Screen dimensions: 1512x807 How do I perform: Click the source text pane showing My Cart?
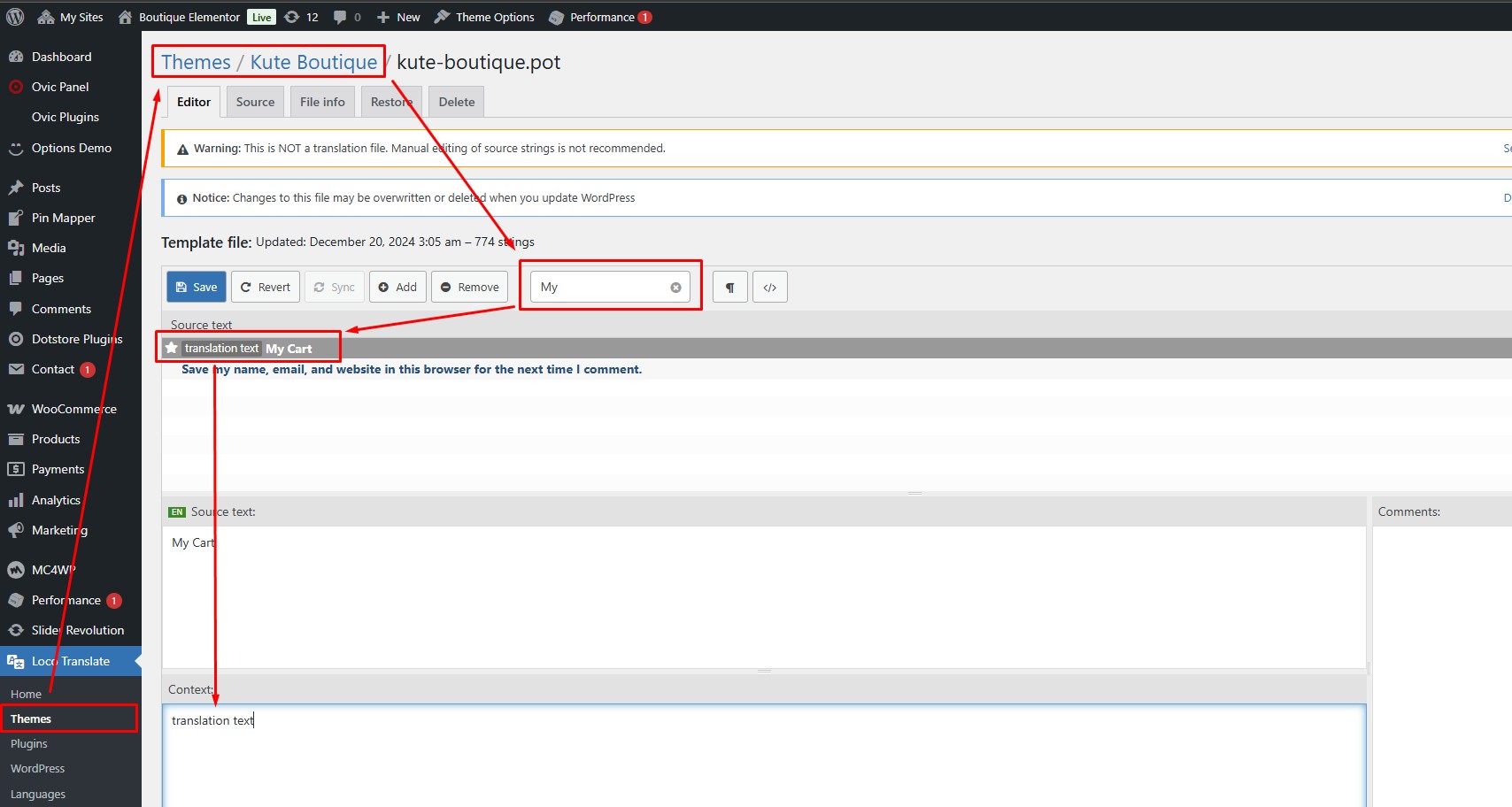pyautogui.click(x=764, y=597)
